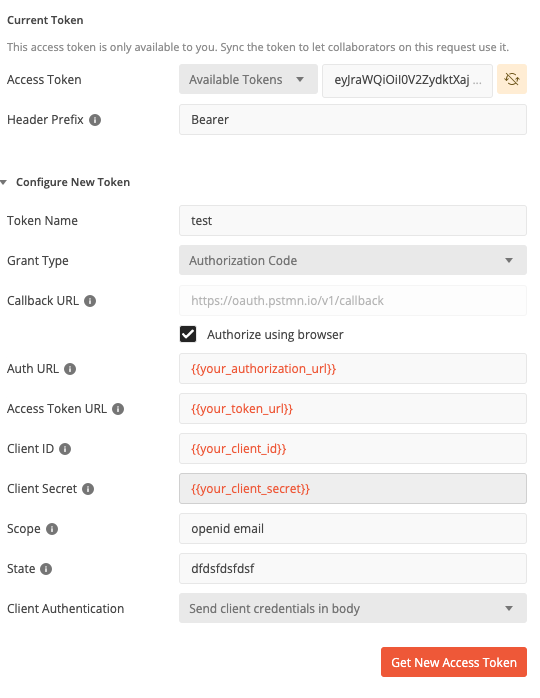Click the Scope info icon
This screenshot has width=540, height=698.
point(52,529)
